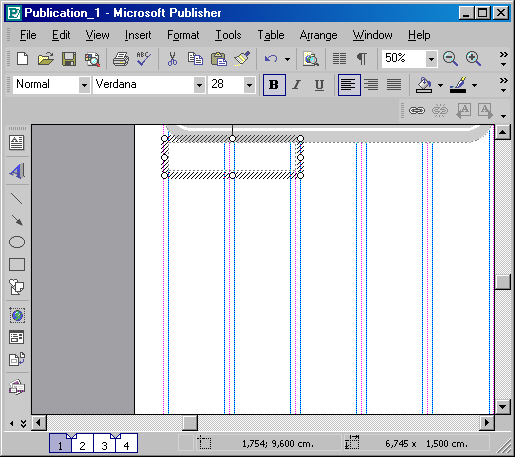Open the 50% zoom level dropdown
The image size is (515, 457).
431,59
